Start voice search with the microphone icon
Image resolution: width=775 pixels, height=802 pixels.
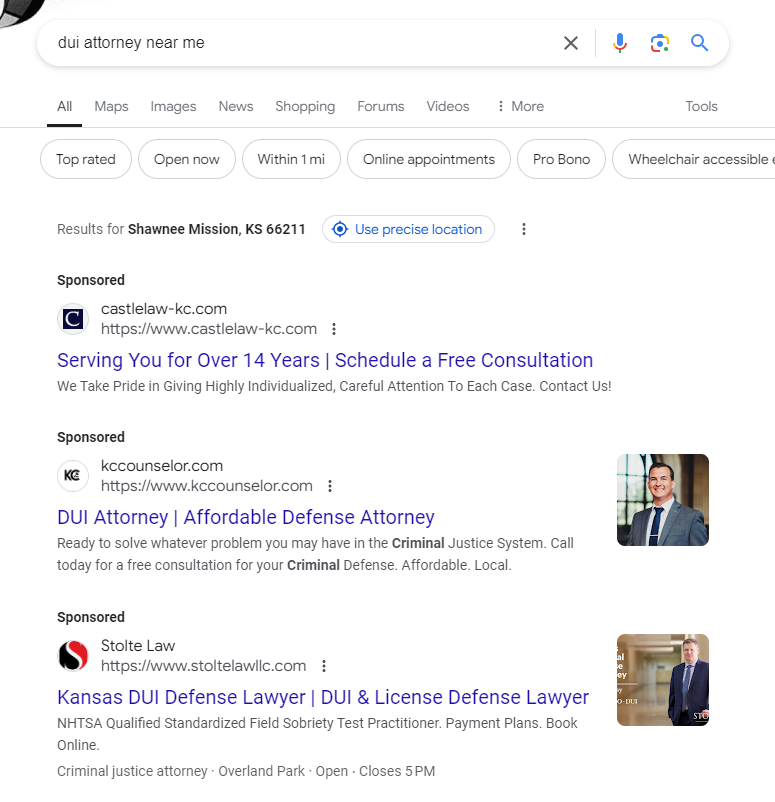click(x=619, y=43)
